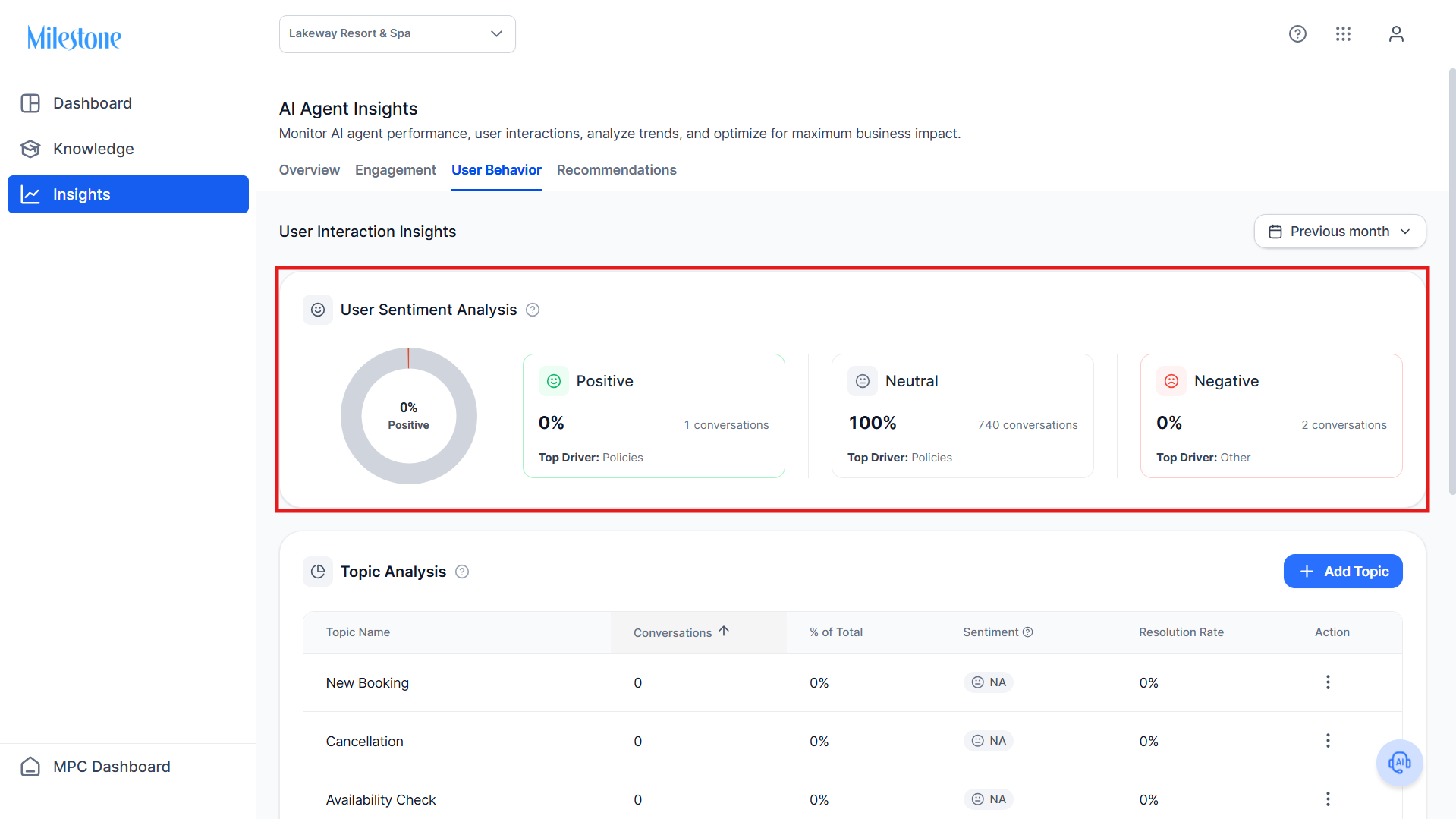Click the Insights chart icon

pyautogui.click(x=30, y=194)
